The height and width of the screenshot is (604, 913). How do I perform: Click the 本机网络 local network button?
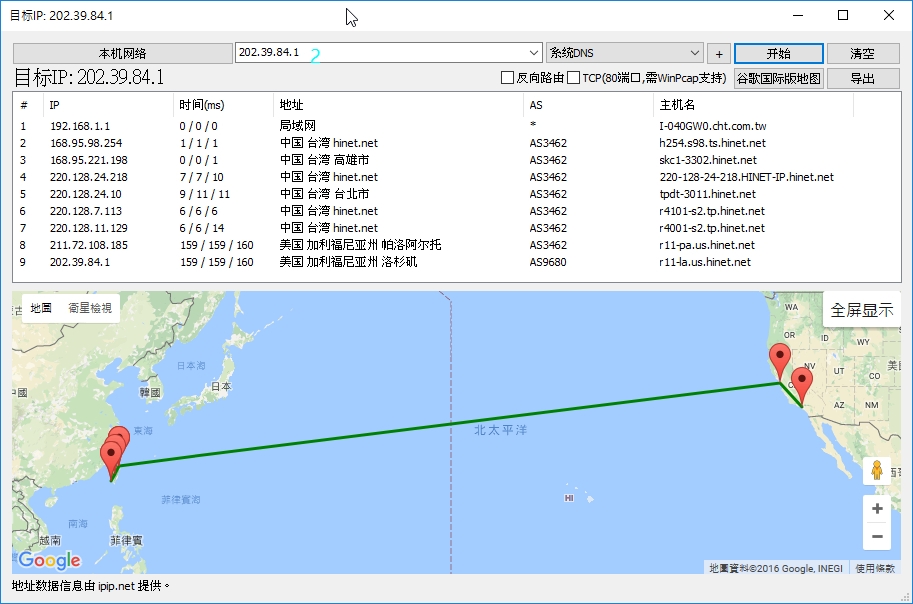[x=122, y=54]
